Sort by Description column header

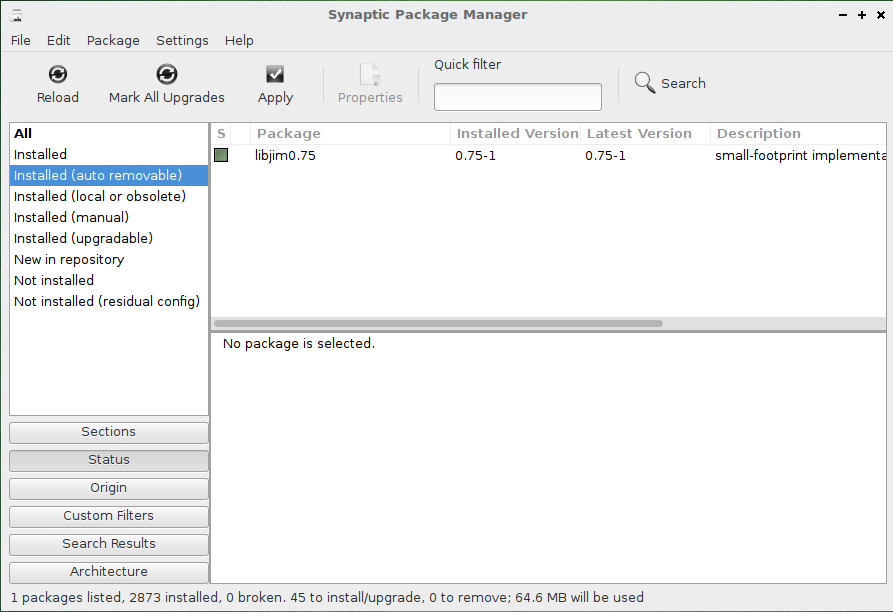coord(798,134)
